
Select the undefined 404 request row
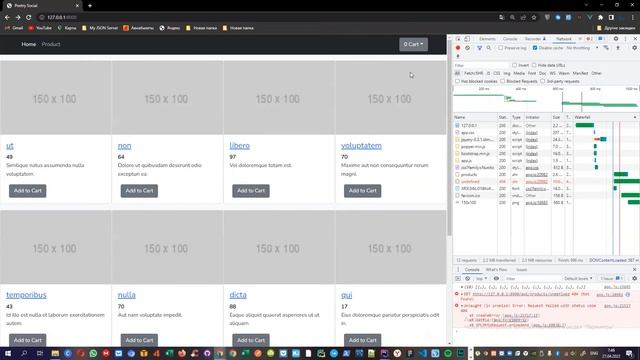pos(546,182)
